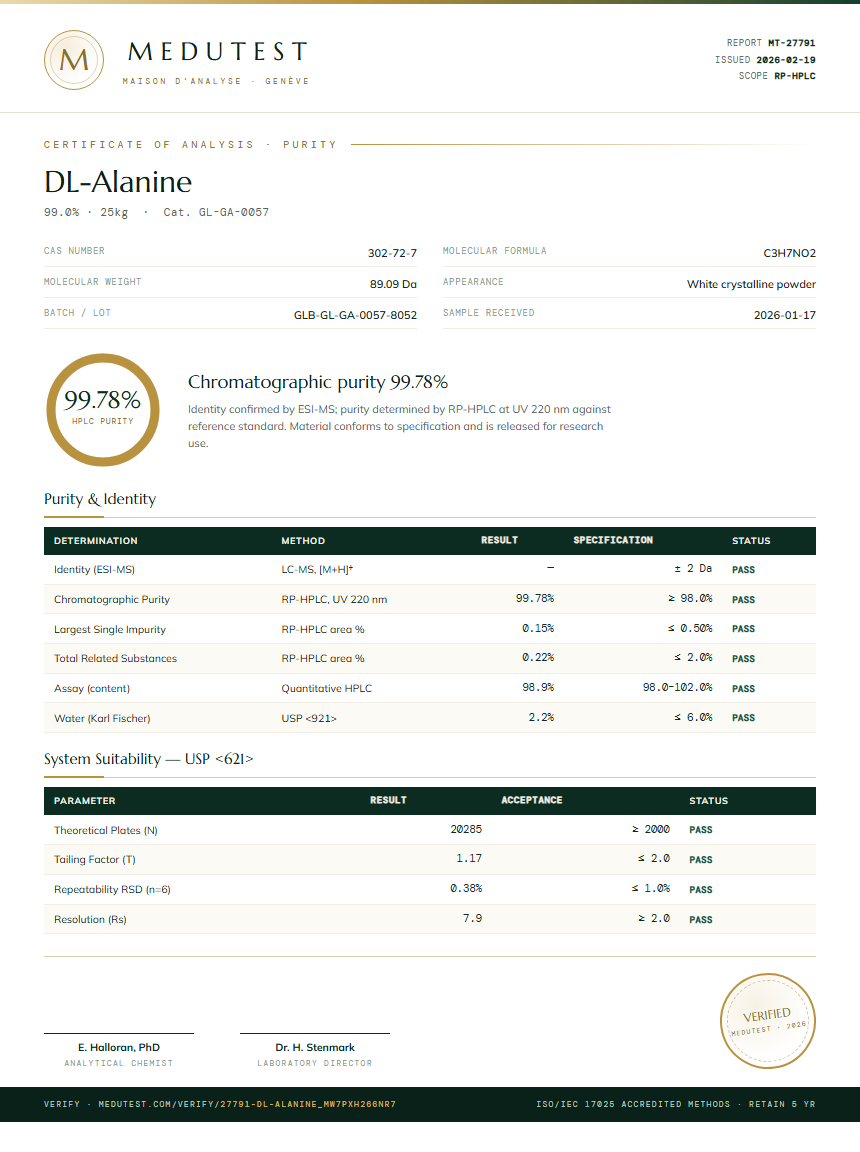Click PASS status for Resolution (Rs)

pyautogui.click(x=701, y=920)
